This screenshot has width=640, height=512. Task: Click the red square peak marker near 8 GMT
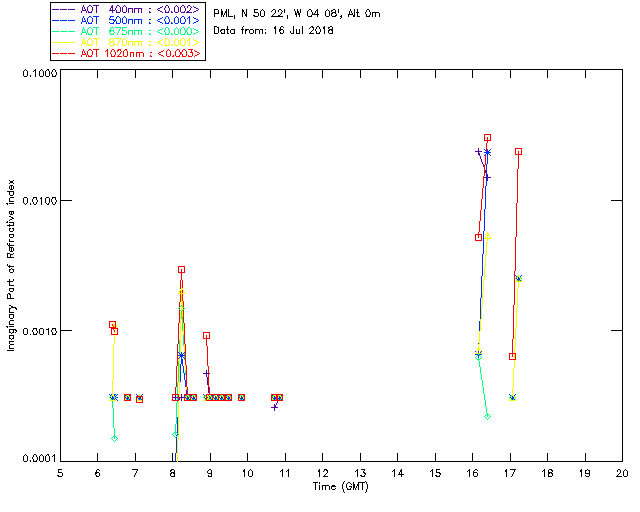coord(182,269)
